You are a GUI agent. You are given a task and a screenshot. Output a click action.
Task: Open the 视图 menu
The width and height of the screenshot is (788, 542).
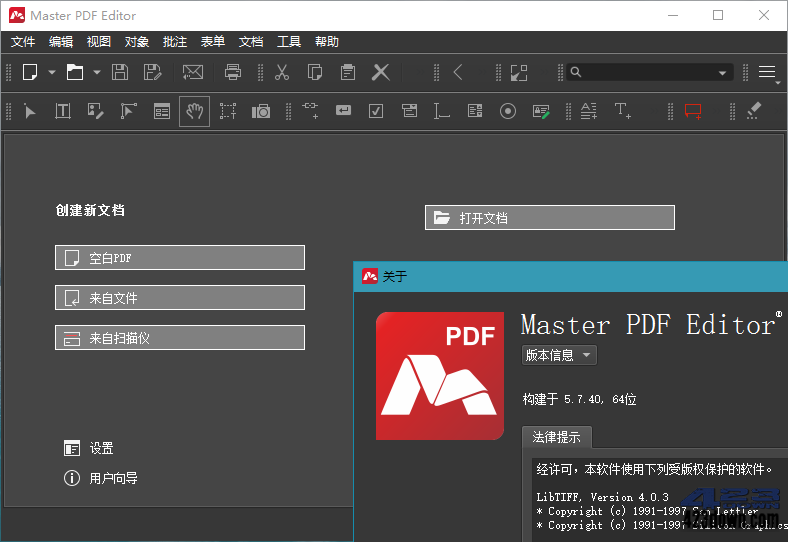click(x=98, y=42)
